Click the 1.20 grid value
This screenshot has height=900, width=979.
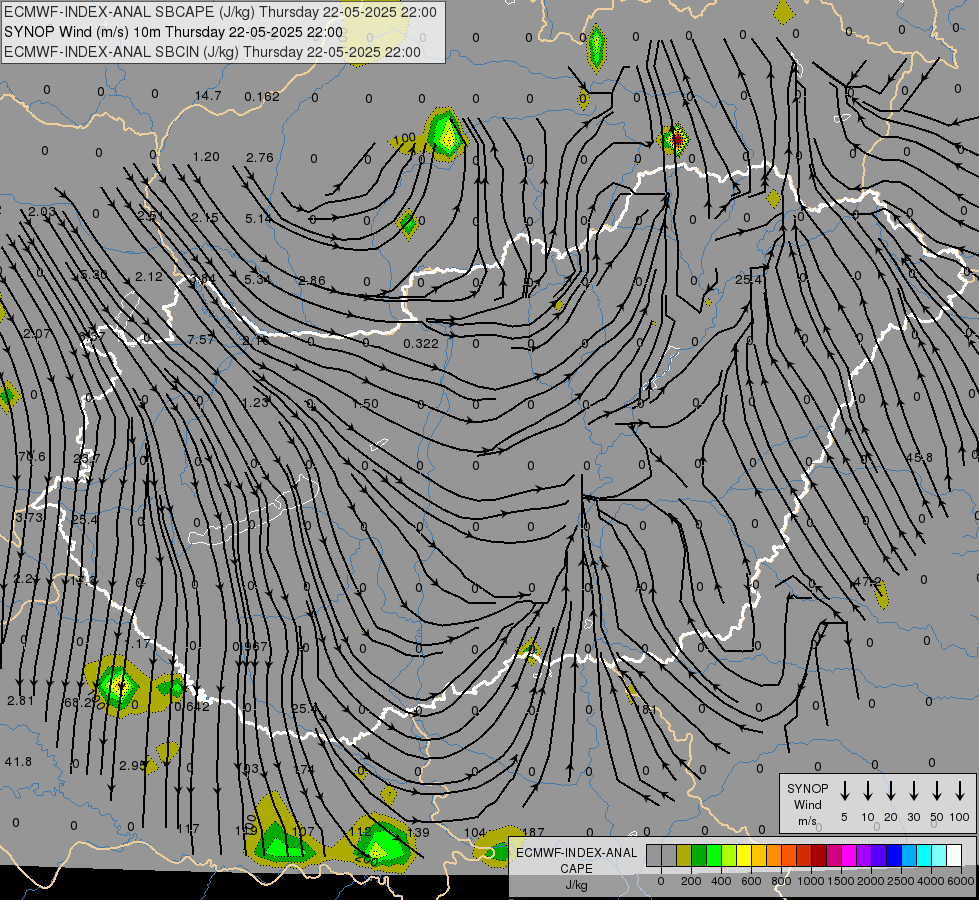point(206,156)
